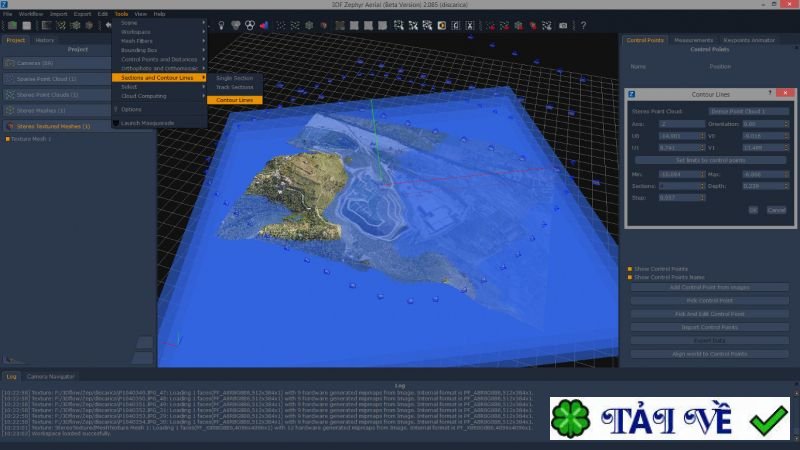The image size is (800, 450).
Task: Click Set limits by control points button
Action: 710,160
